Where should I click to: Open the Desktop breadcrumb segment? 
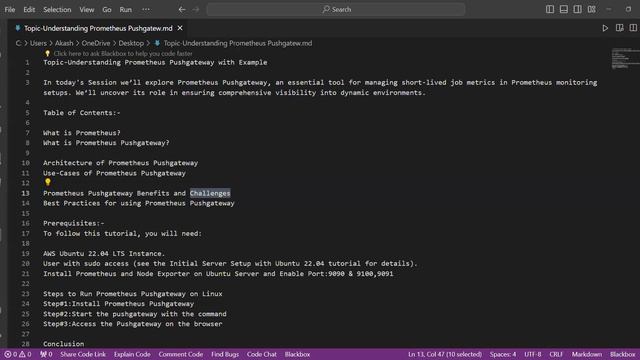(131, 43)
